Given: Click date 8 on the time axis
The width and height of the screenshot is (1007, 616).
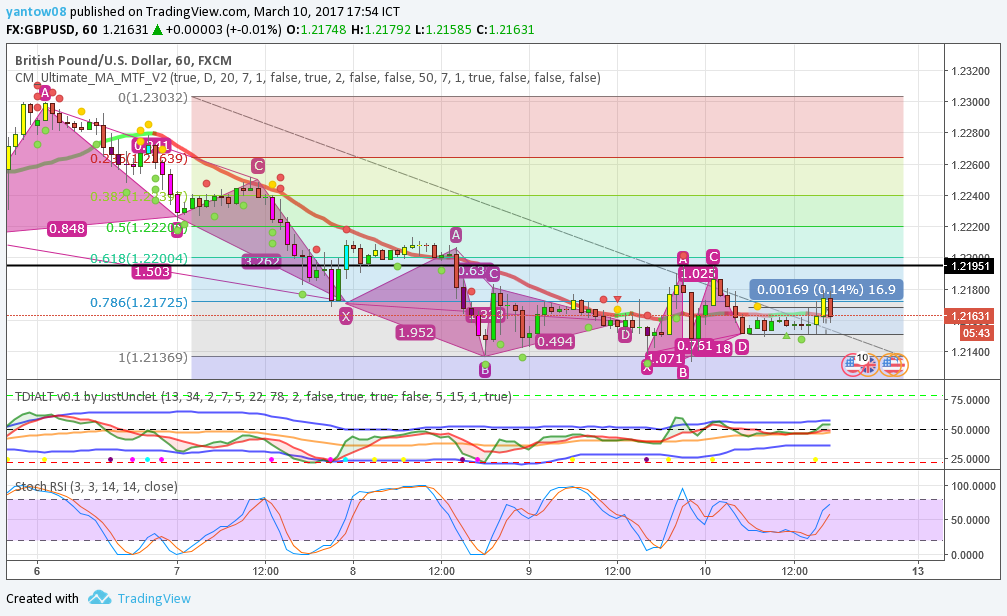Looking at the screenshot, I should pos(353,571).
